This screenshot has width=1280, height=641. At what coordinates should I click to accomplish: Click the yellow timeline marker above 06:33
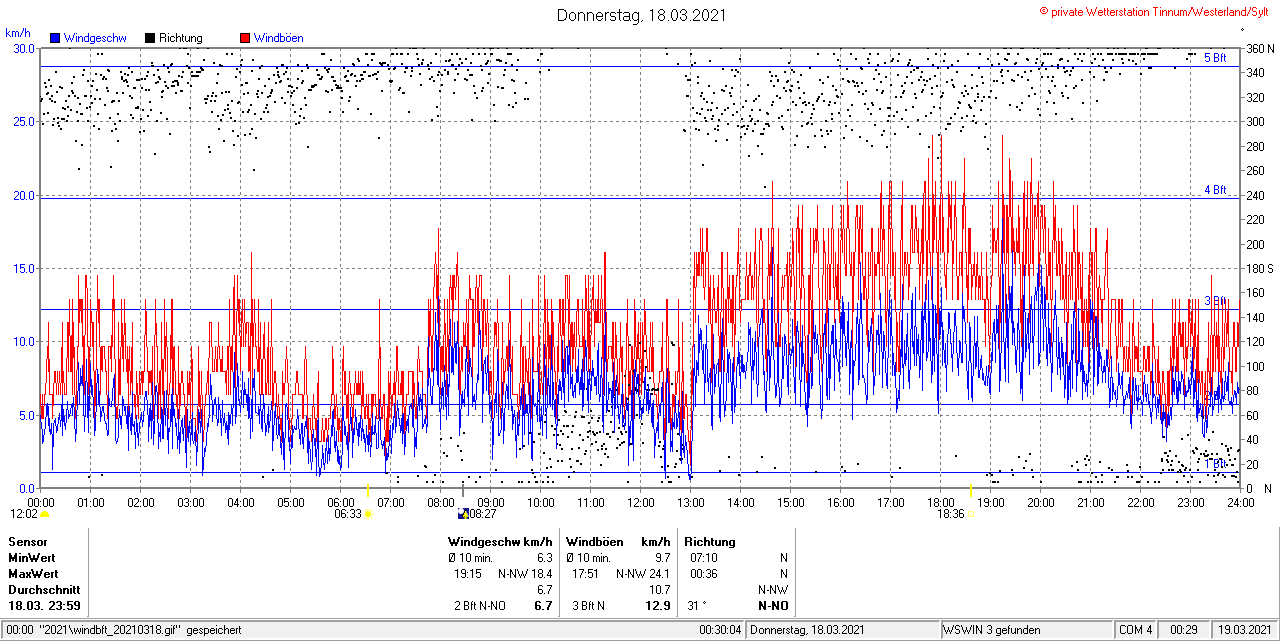[x=368, y=490]
